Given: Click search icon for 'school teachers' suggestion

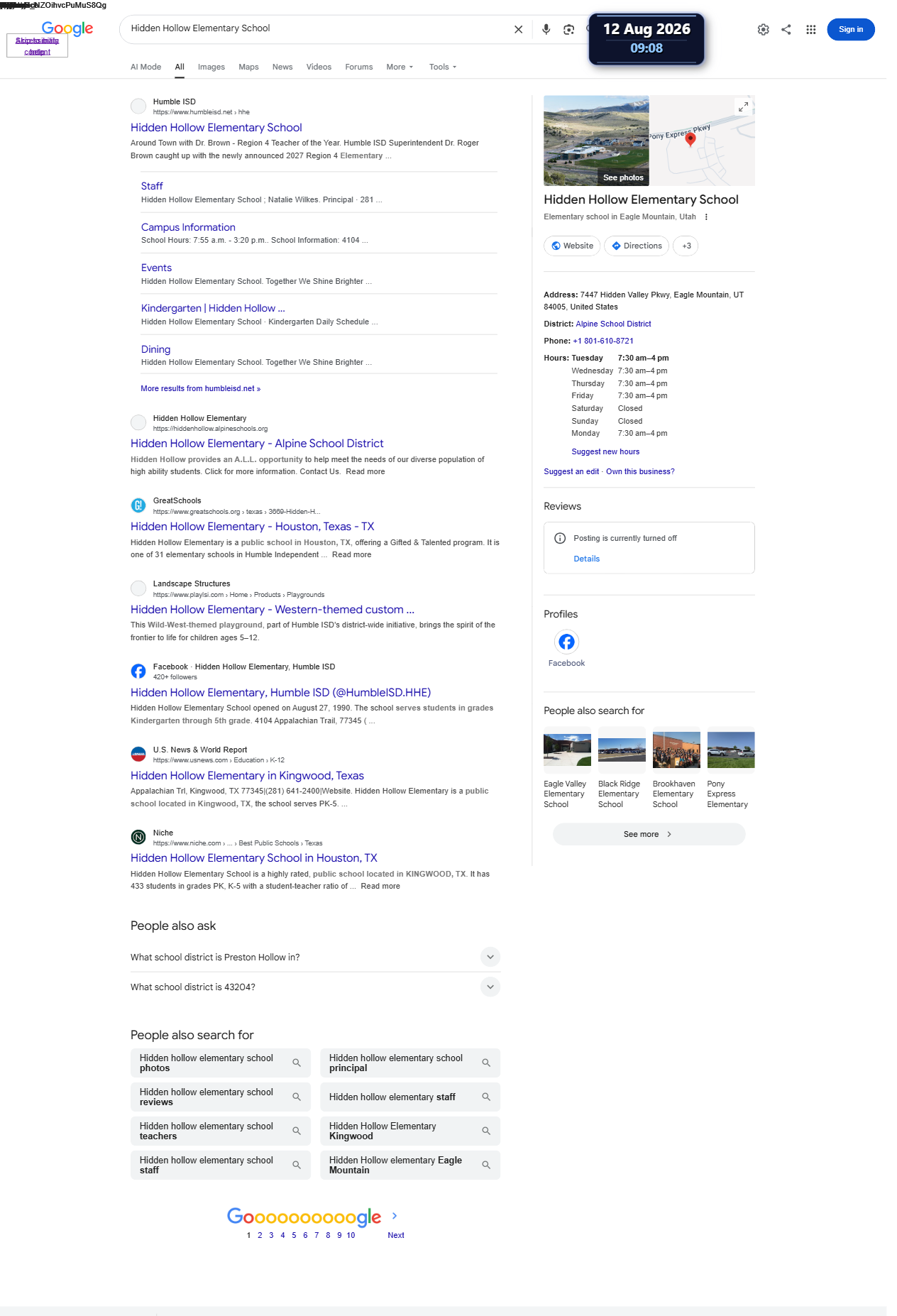Looking at the screenshot, I should 297,1131.
